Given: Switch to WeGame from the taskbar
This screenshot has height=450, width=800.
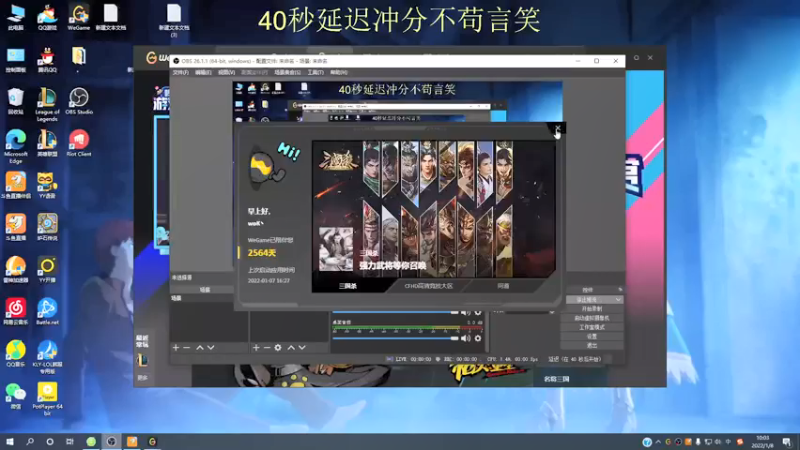Looking at the screenshot, I should (152, 441).
